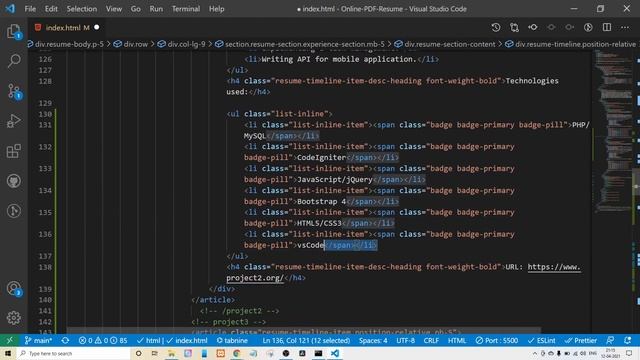The width and height of the screenshot is (640, 360).
Task: Click the https://www.project2.org/ link in code
Action: pos(553,267)
